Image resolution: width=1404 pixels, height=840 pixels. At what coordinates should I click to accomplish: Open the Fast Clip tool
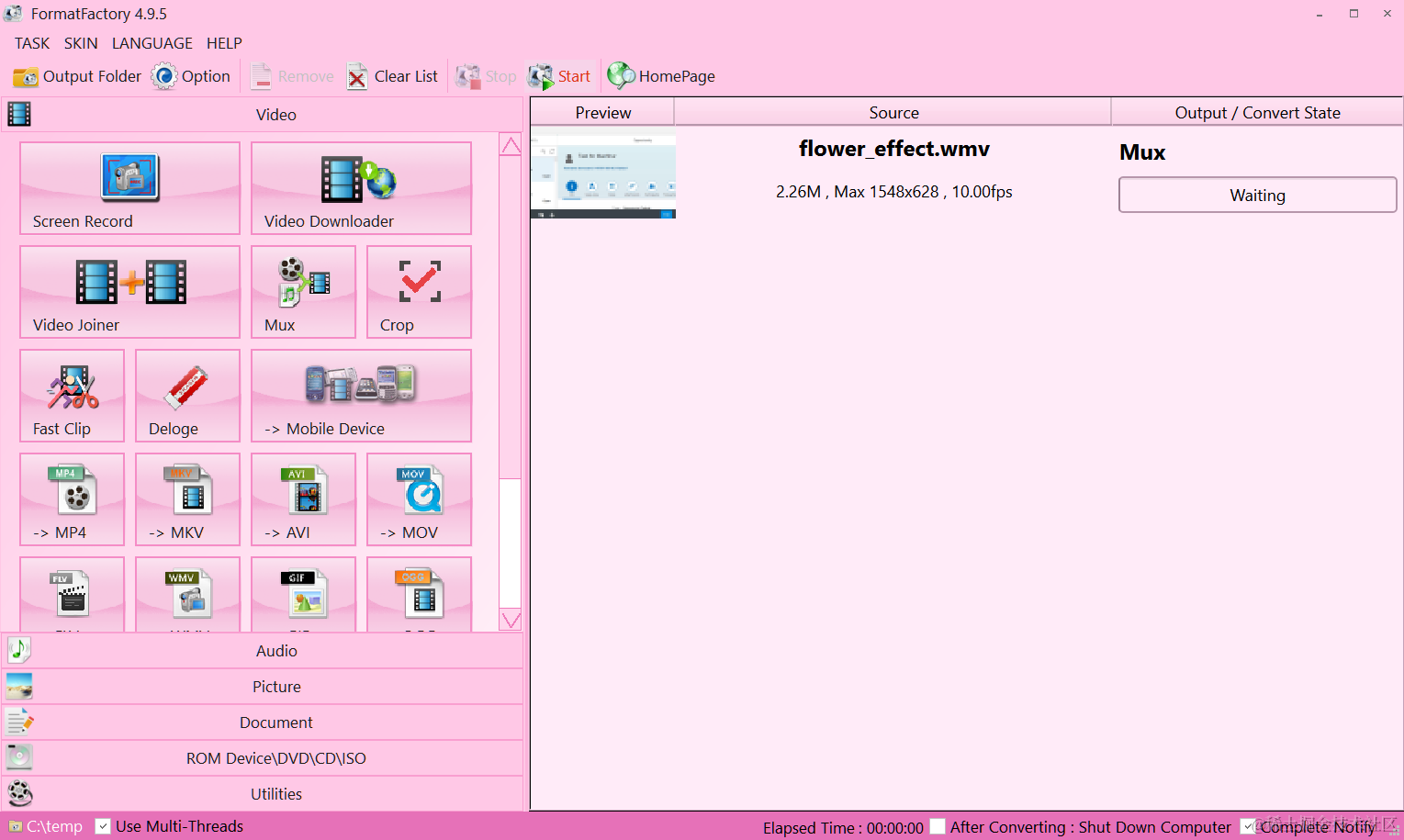click(72, 396)
